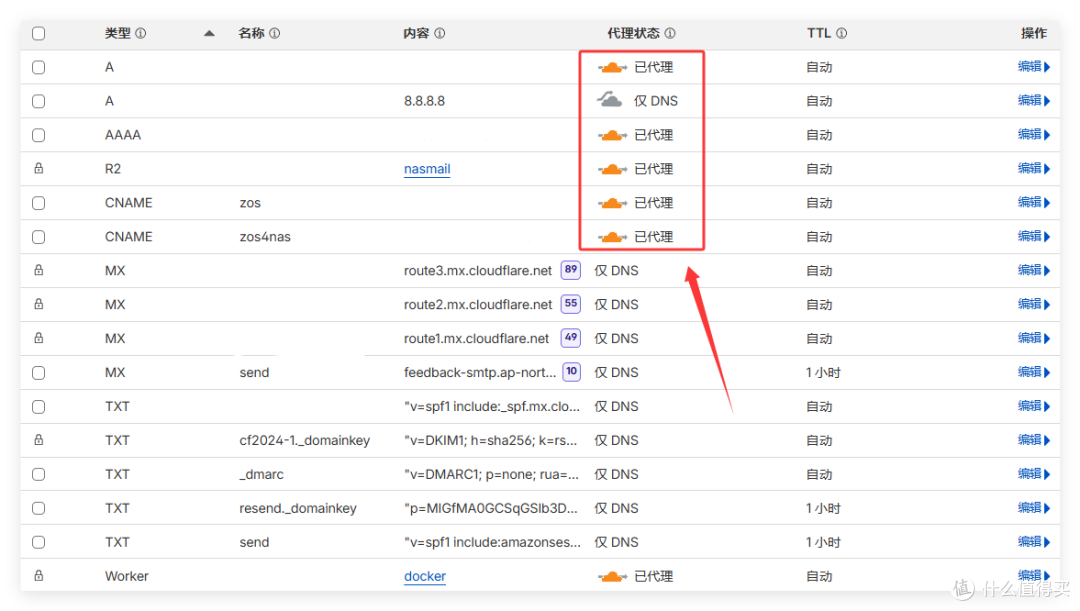Click the zos4nas name cell
The width and height of the screenshot is (1080, 611).
pyautogui.click(x=265, y=237)
